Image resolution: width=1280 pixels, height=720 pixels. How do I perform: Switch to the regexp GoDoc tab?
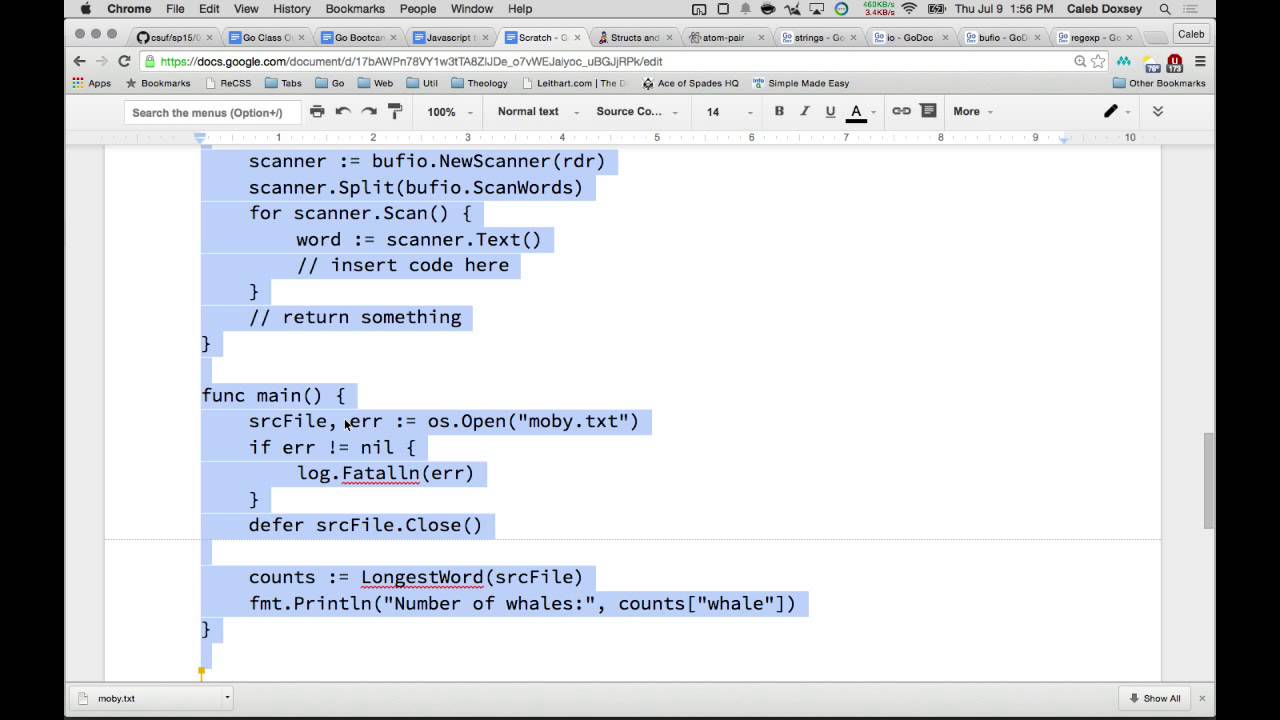(1095, 37)
